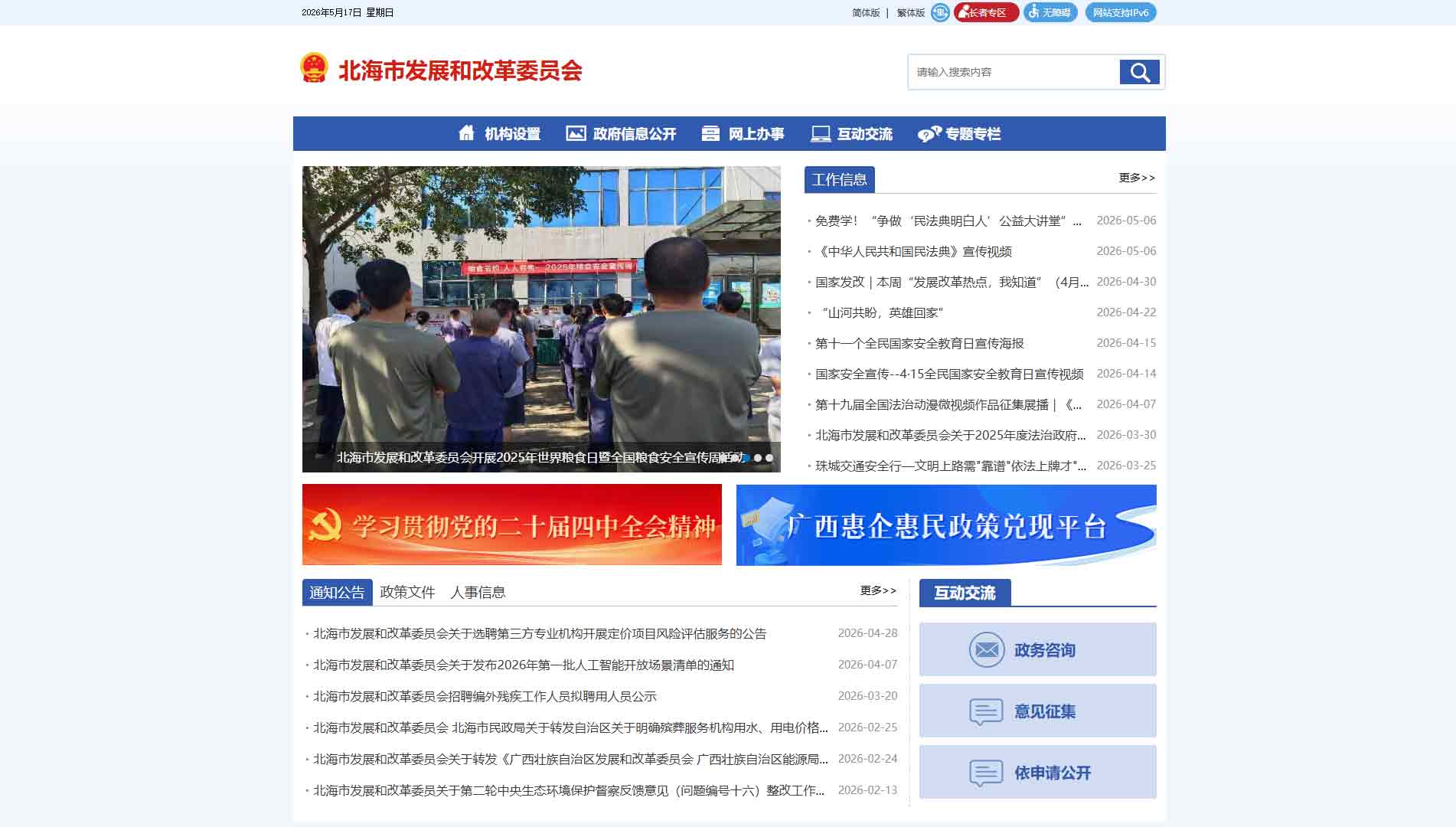Open 第十九届全国法治动漫微视频作品征集展播 article
The image size is (1456, 827).
point(948,404)
